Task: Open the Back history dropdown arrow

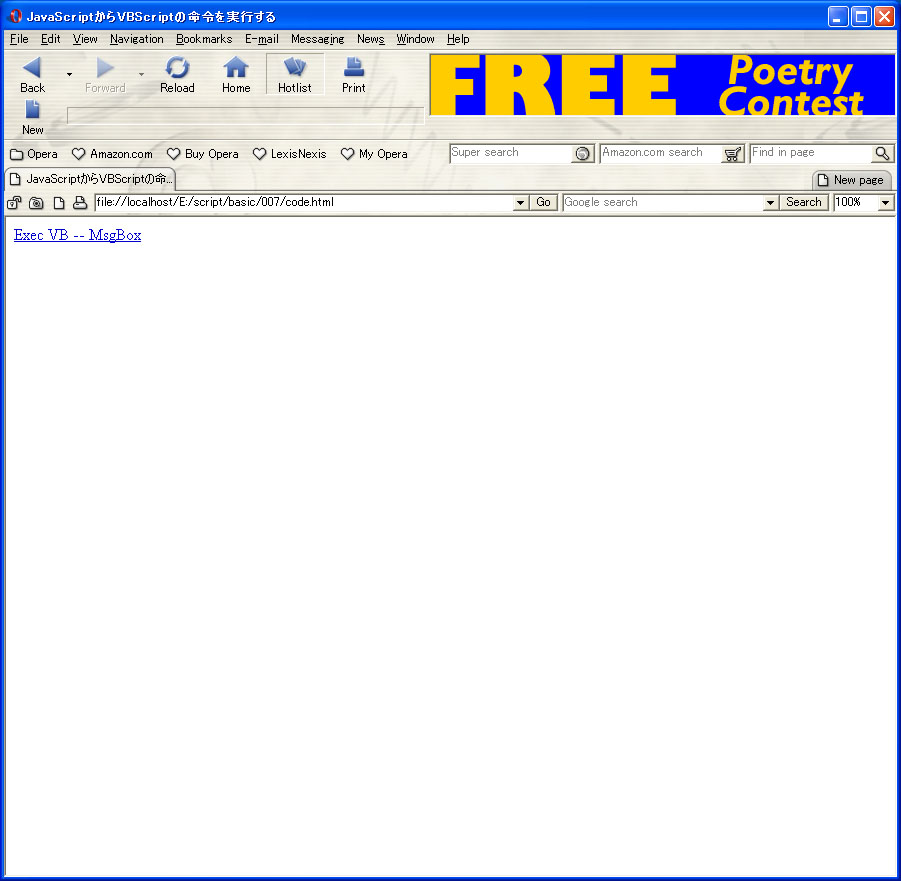Action: [70, 74]
